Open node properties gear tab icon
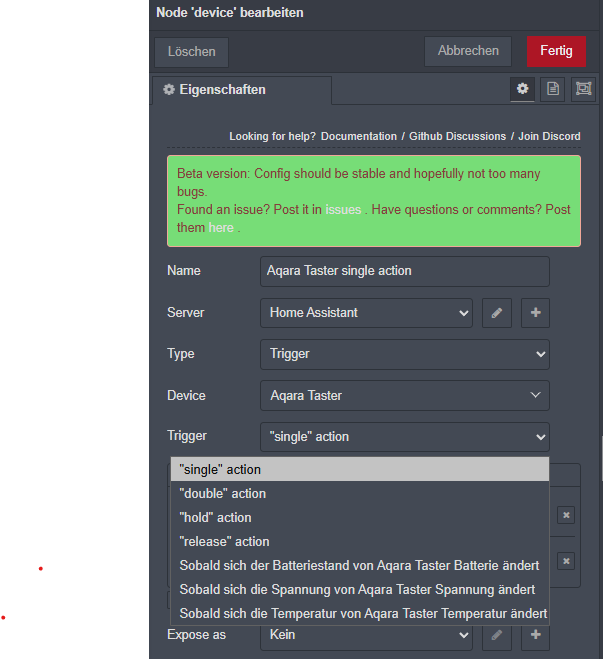Image resolution: width=603 pixels, height=659 pixels. tap(522, 89)
